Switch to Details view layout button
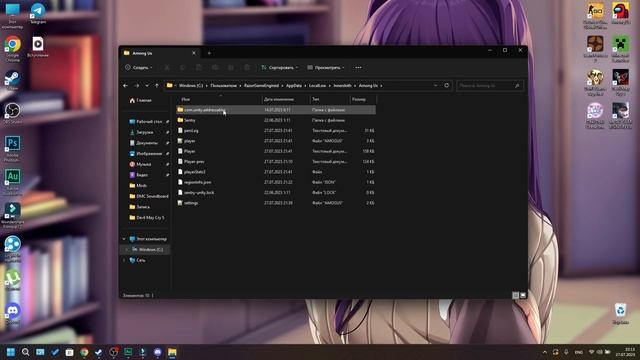 516,295
